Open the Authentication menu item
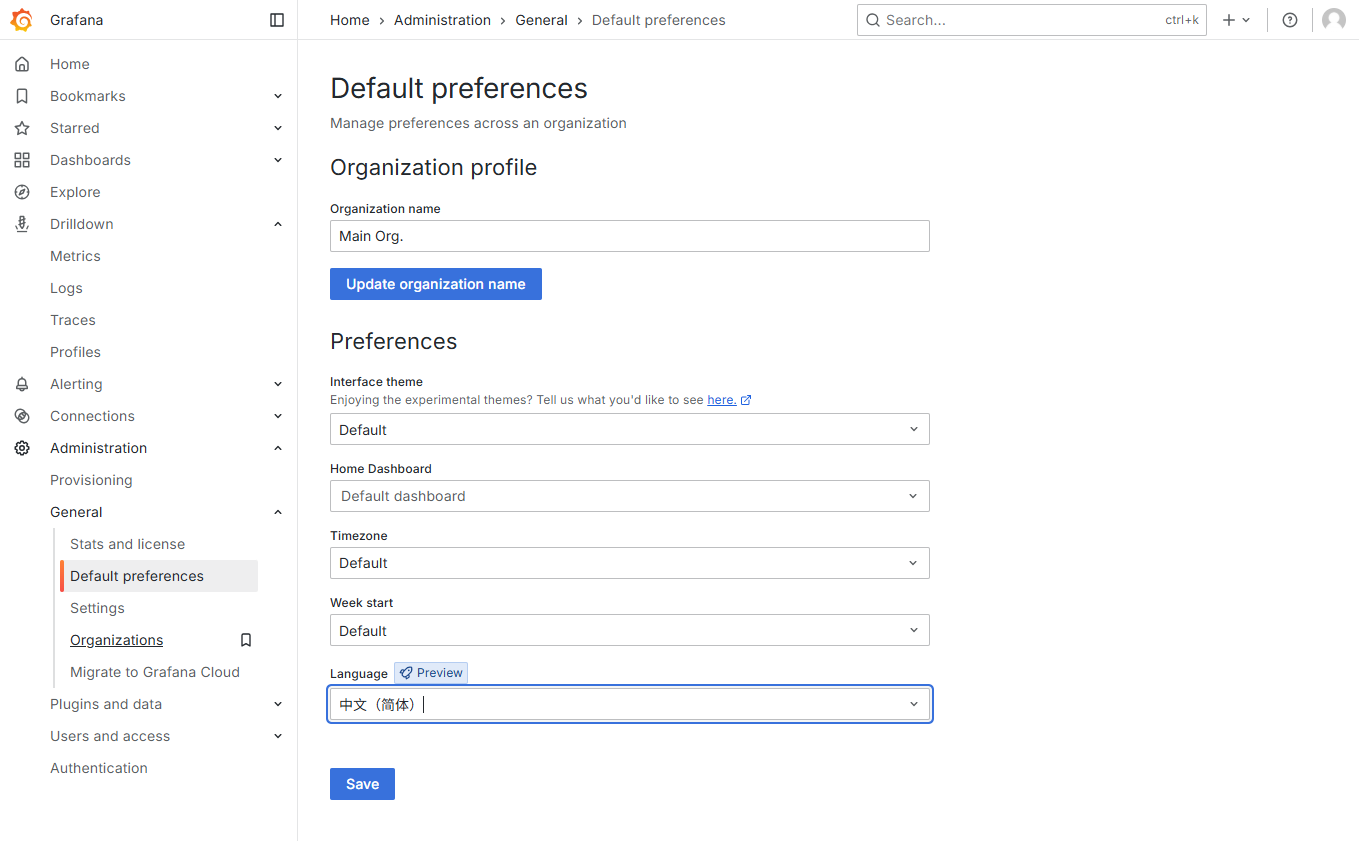The height and width of the screenshot is (841, 1359). pyautogui.click(x=99, y=768)
